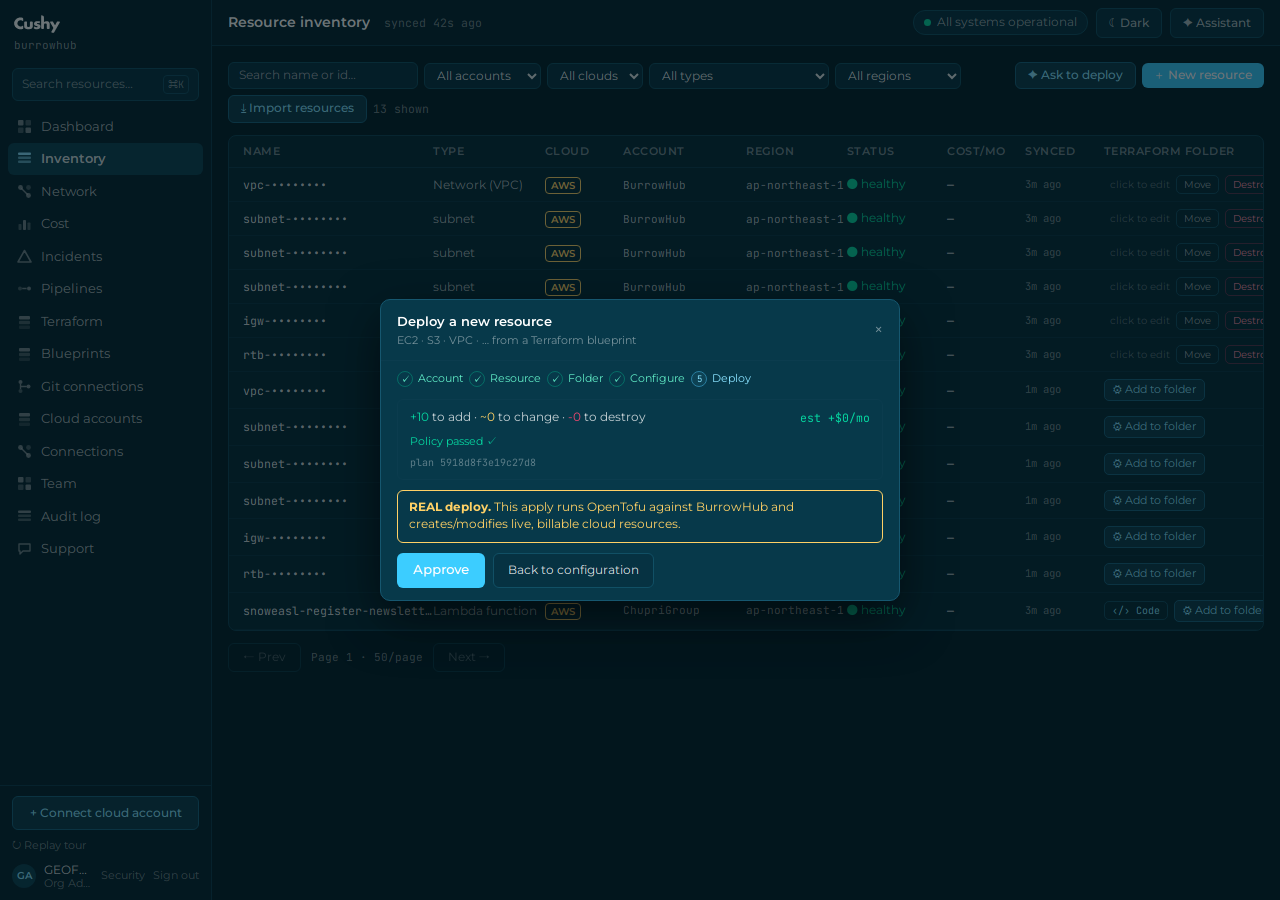This screenshot has width=1280, height=900.
Task: Click the New resource button
Action: point(1203,75)
